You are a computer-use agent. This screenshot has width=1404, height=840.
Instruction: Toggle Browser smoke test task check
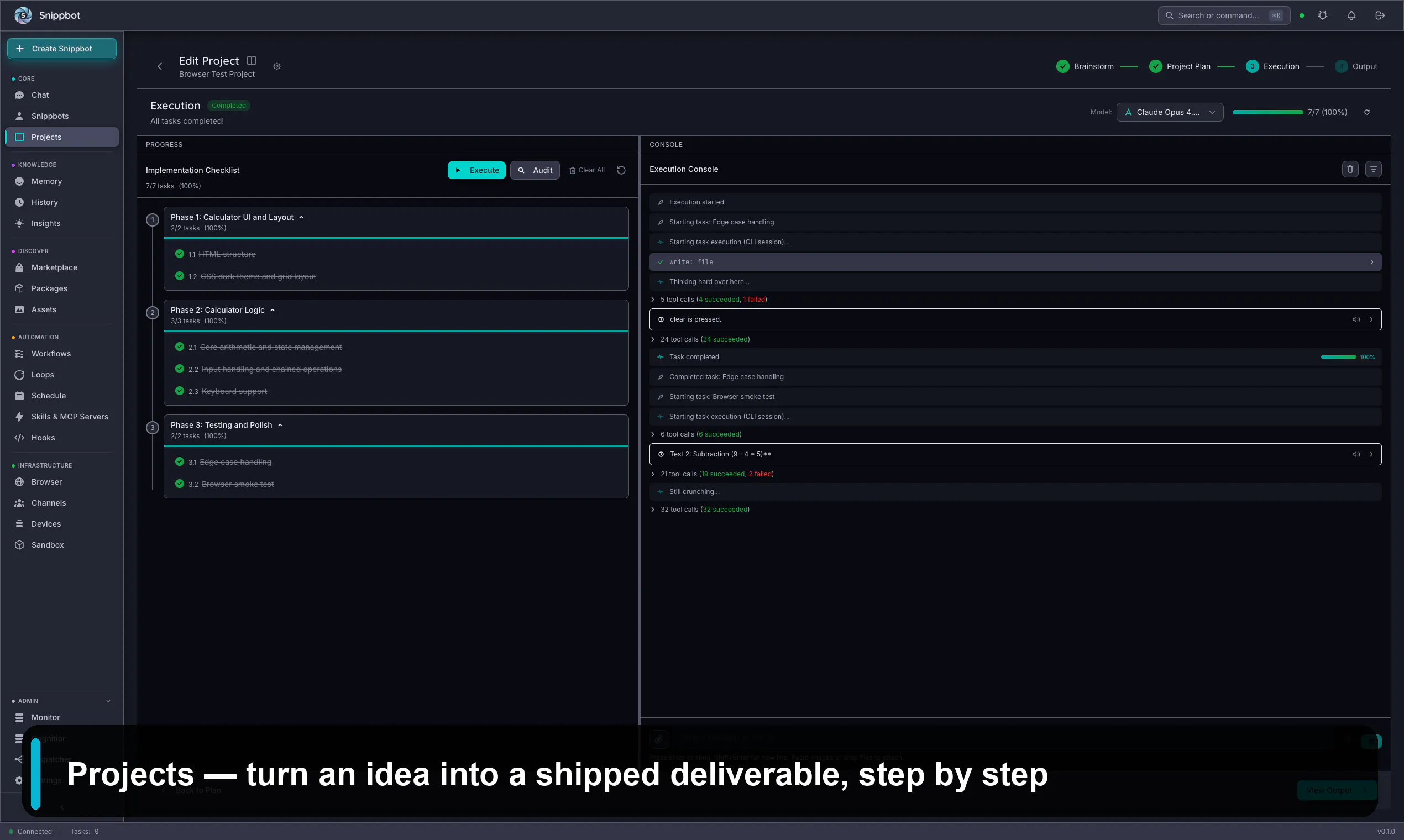coord(180,484)
